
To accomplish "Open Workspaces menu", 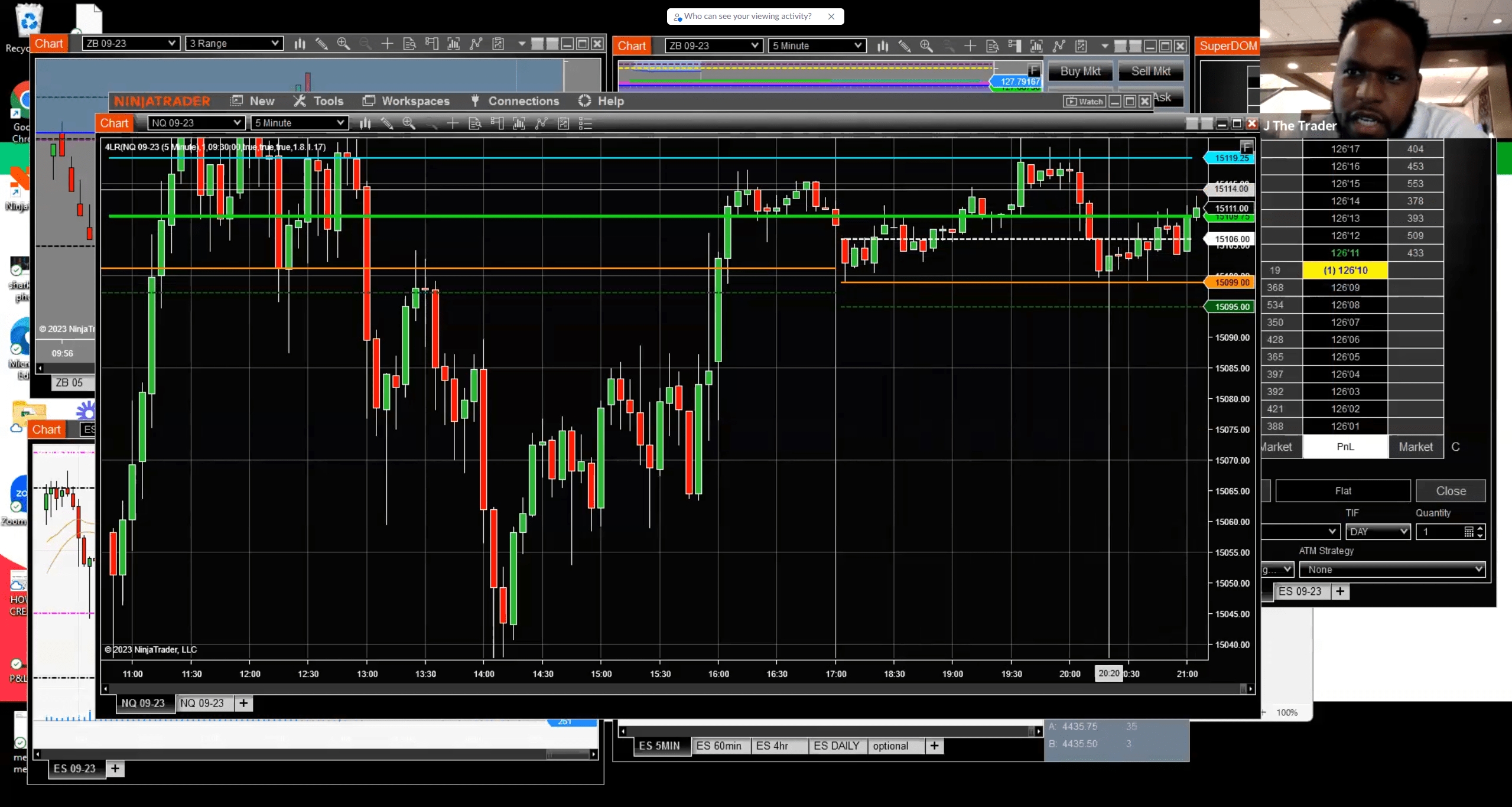I will point(407,101).
